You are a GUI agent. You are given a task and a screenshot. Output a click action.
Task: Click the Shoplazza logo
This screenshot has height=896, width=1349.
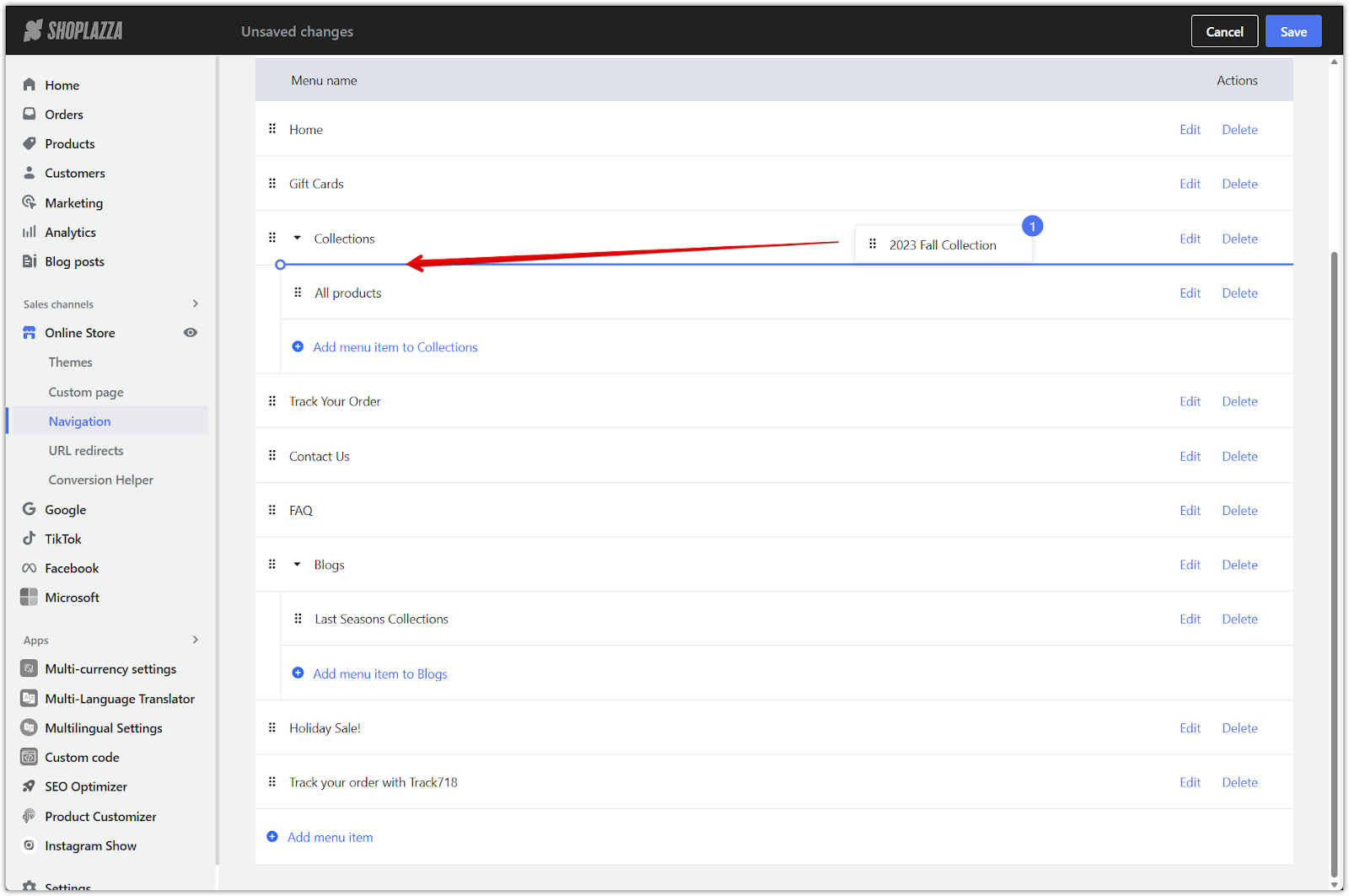click(73, 31)
